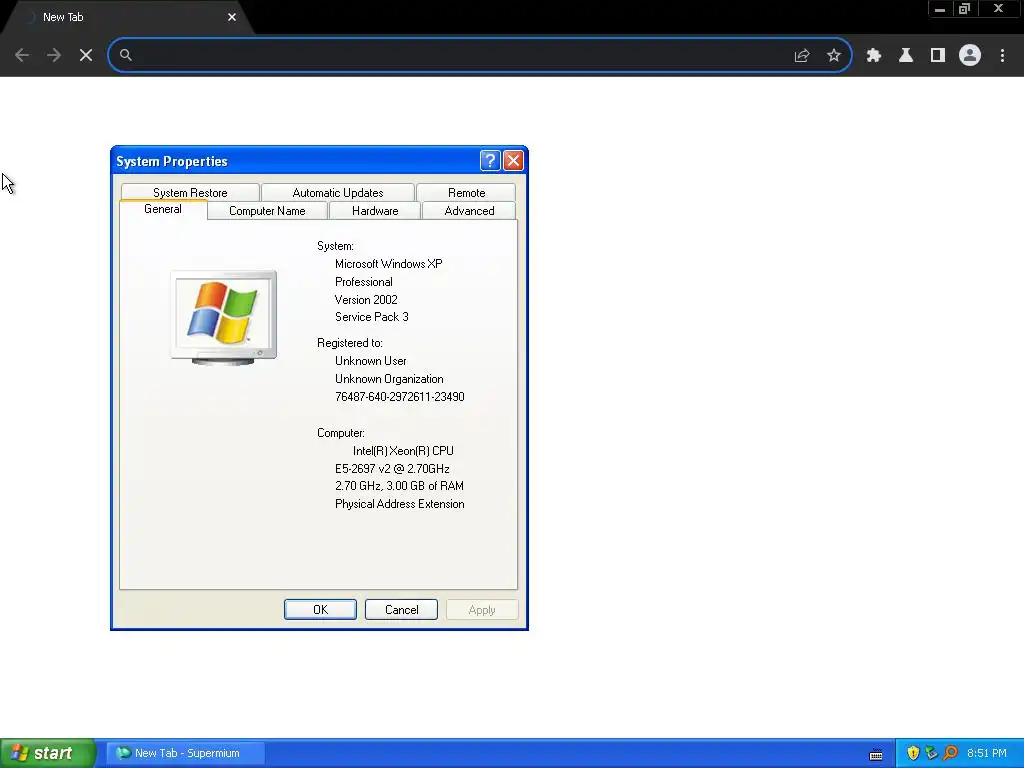Click the '2.70 GHz, 3.00 GB of RAM' text
1024x768 pixels.
coord(399,486)
